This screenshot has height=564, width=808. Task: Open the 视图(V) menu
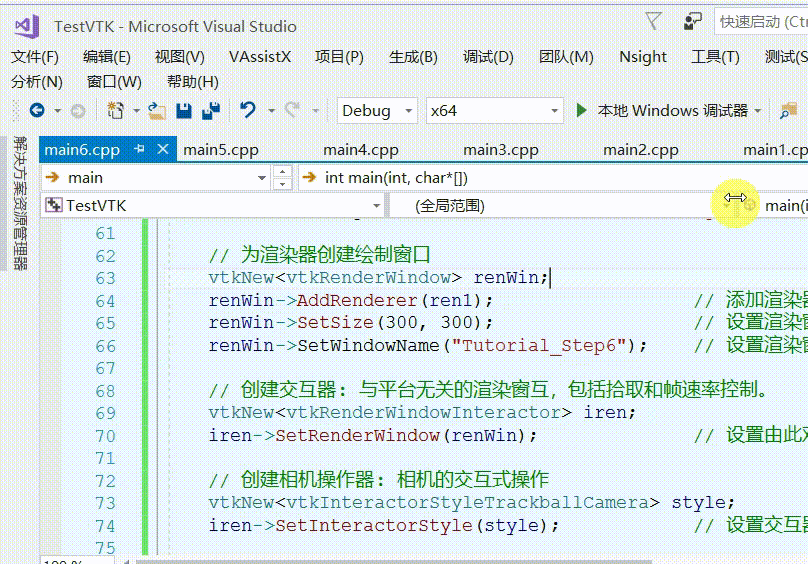click(180, 57)
